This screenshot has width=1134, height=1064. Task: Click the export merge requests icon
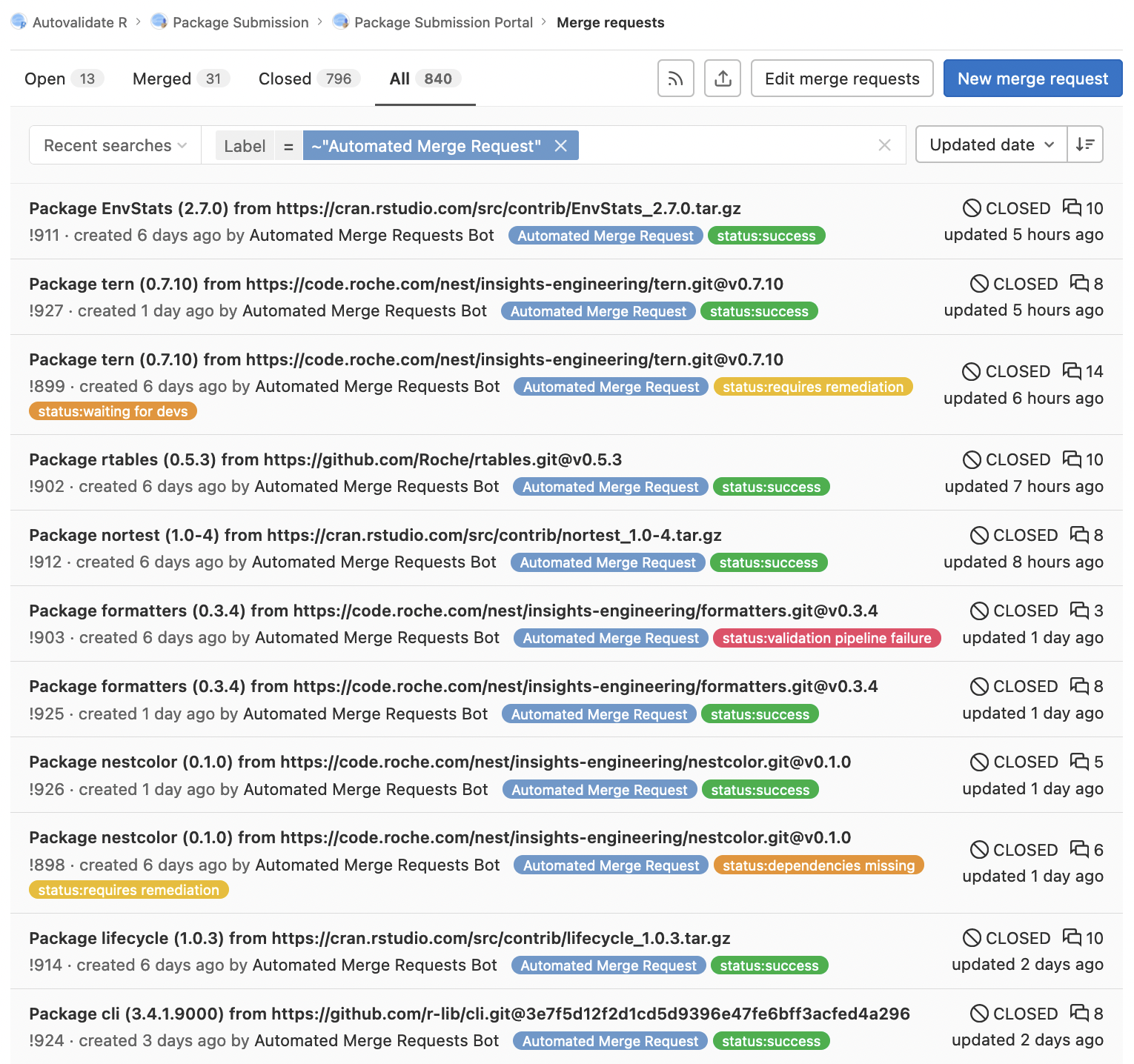pos(723,79)
